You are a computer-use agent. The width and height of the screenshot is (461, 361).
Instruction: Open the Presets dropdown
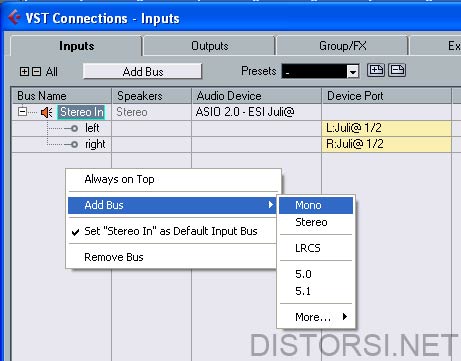(352, 71)
